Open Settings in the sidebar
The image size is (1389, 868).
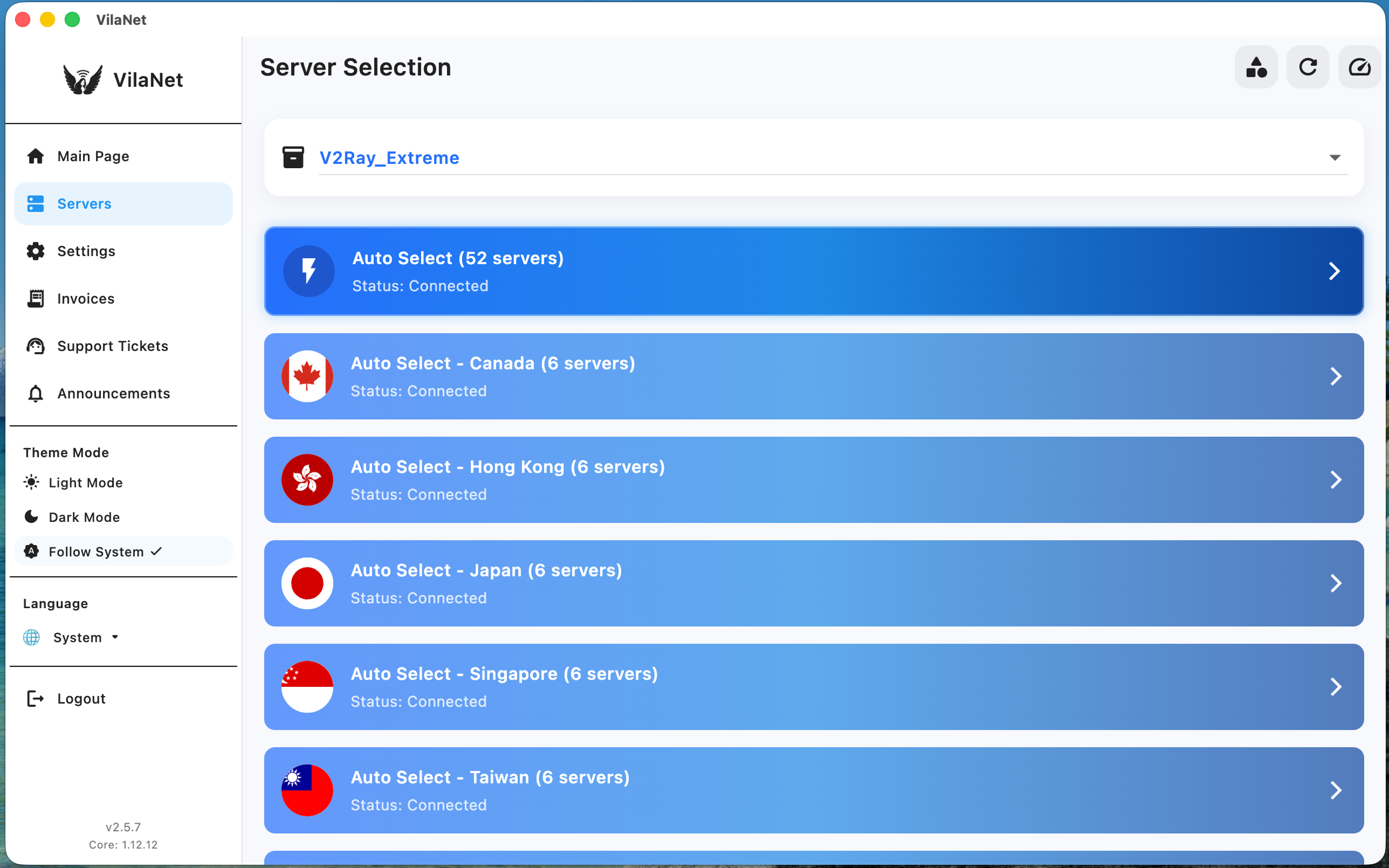[x=123, y=251]
